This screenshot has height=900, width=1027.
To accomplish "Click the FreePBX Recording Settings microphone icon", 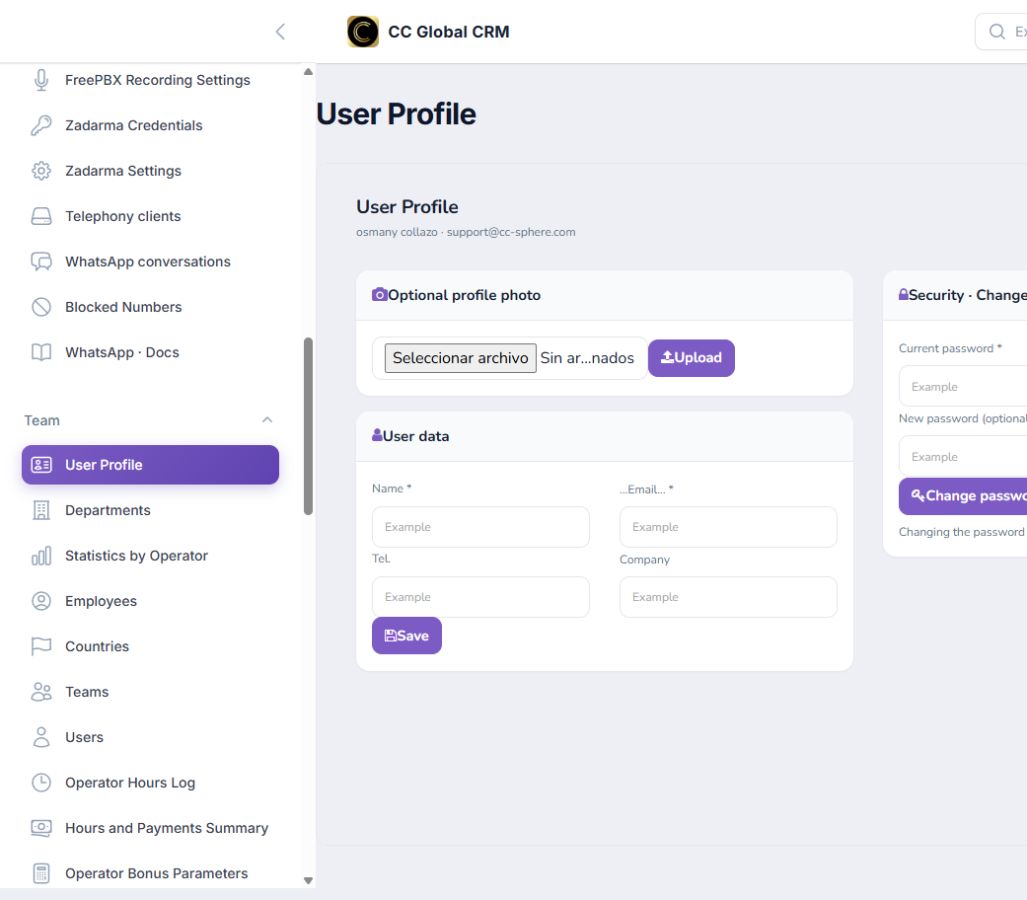I will pos(41,80).
